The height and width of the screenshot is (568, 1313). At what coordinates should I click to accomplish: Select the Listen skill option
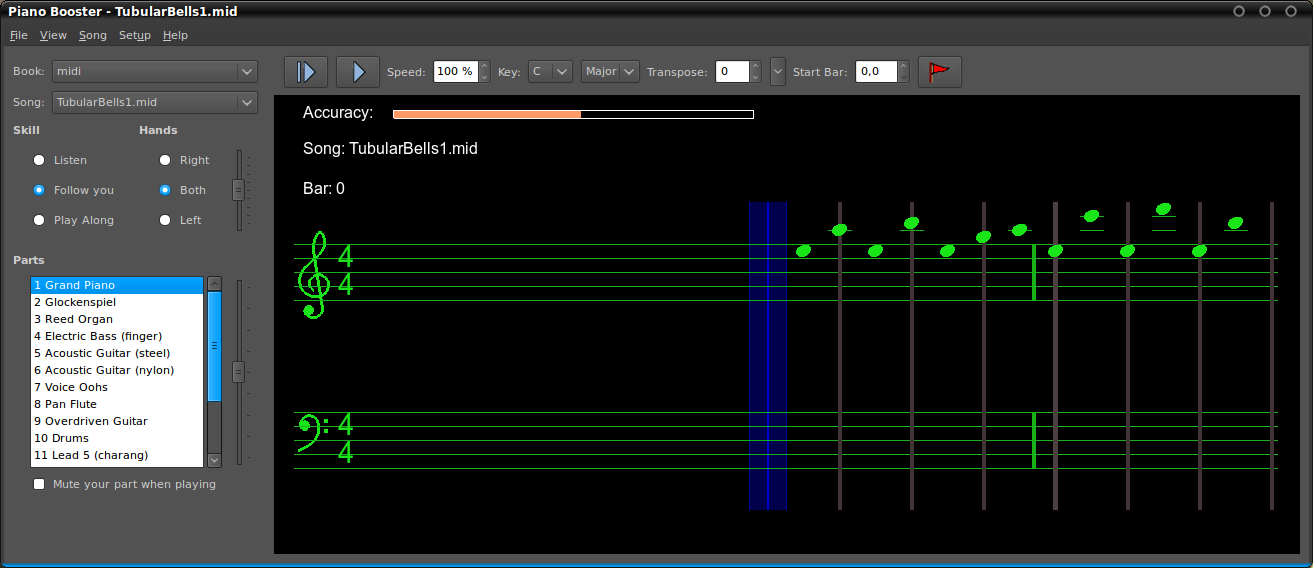(x=39, y=160)
